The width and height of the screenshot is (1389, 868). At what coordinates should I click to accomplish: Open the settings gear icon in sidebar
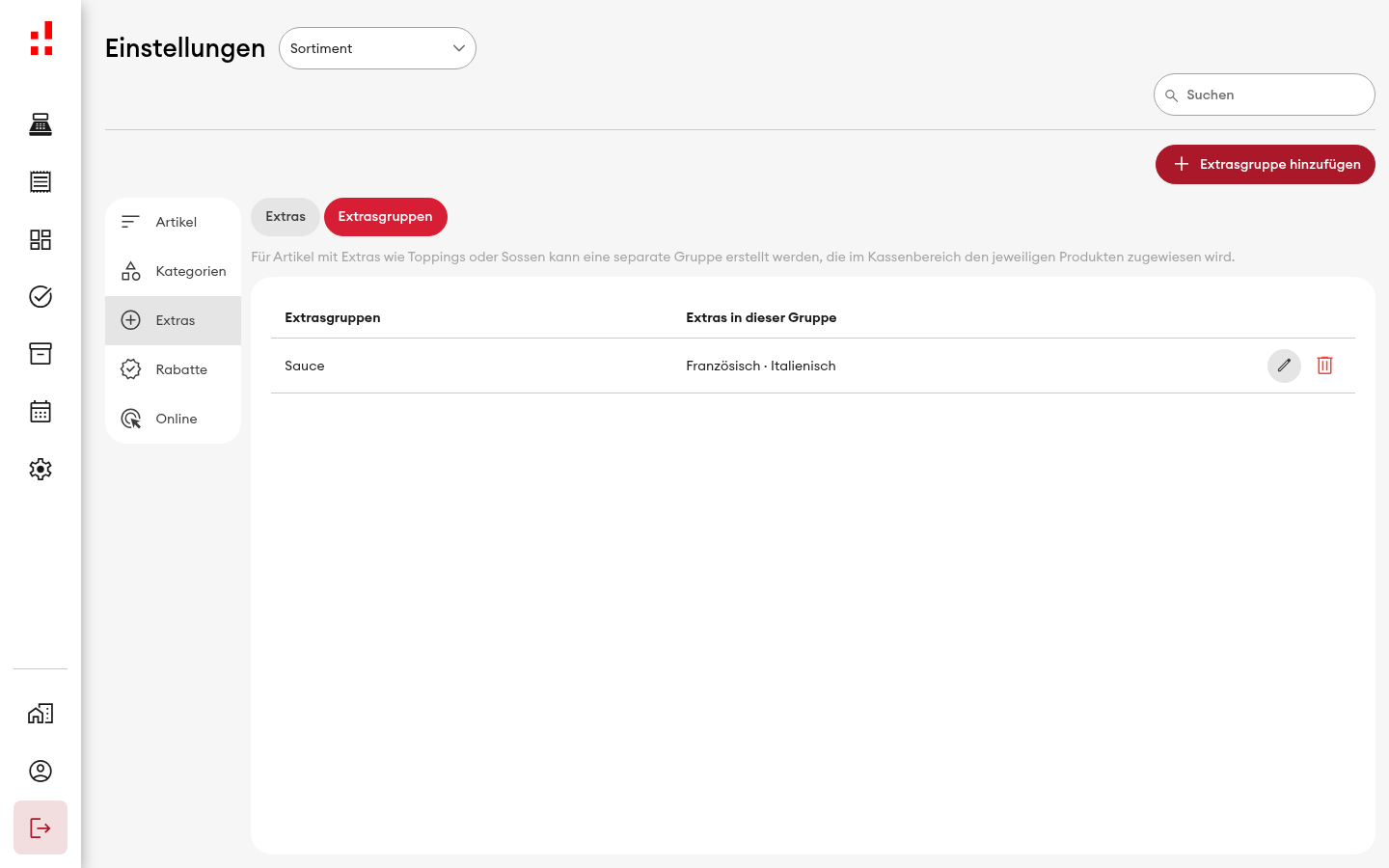(41, 469)
